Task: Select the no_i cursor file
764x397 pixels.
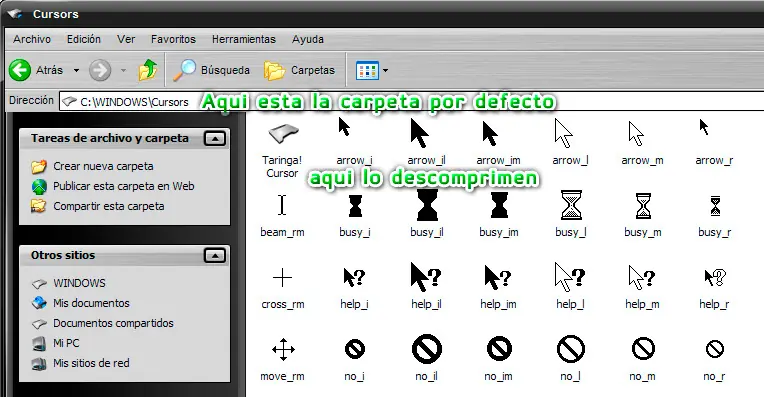Action: 355,359
